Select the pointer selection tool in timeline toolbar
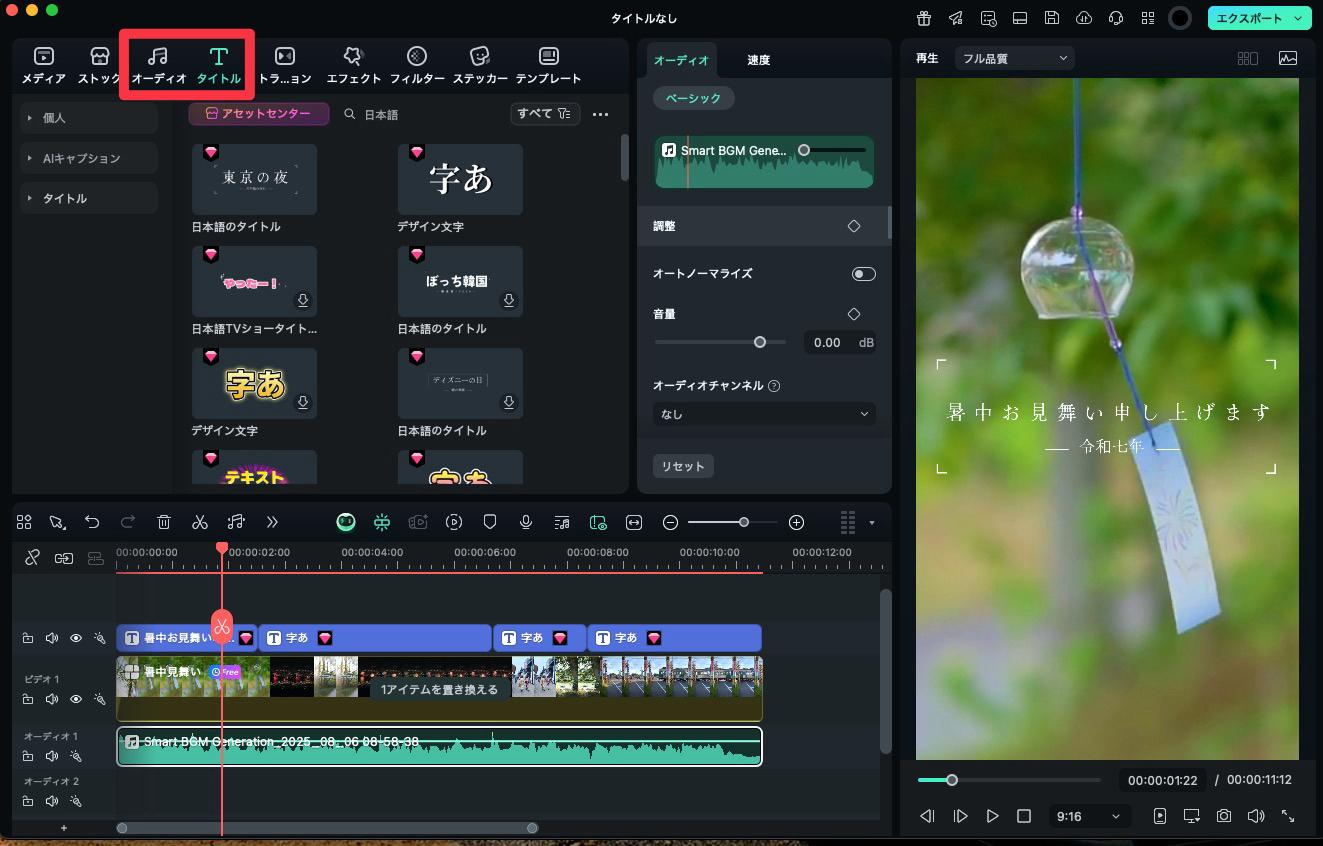This screenshot has width=1323, height=846. pos(57,522)
